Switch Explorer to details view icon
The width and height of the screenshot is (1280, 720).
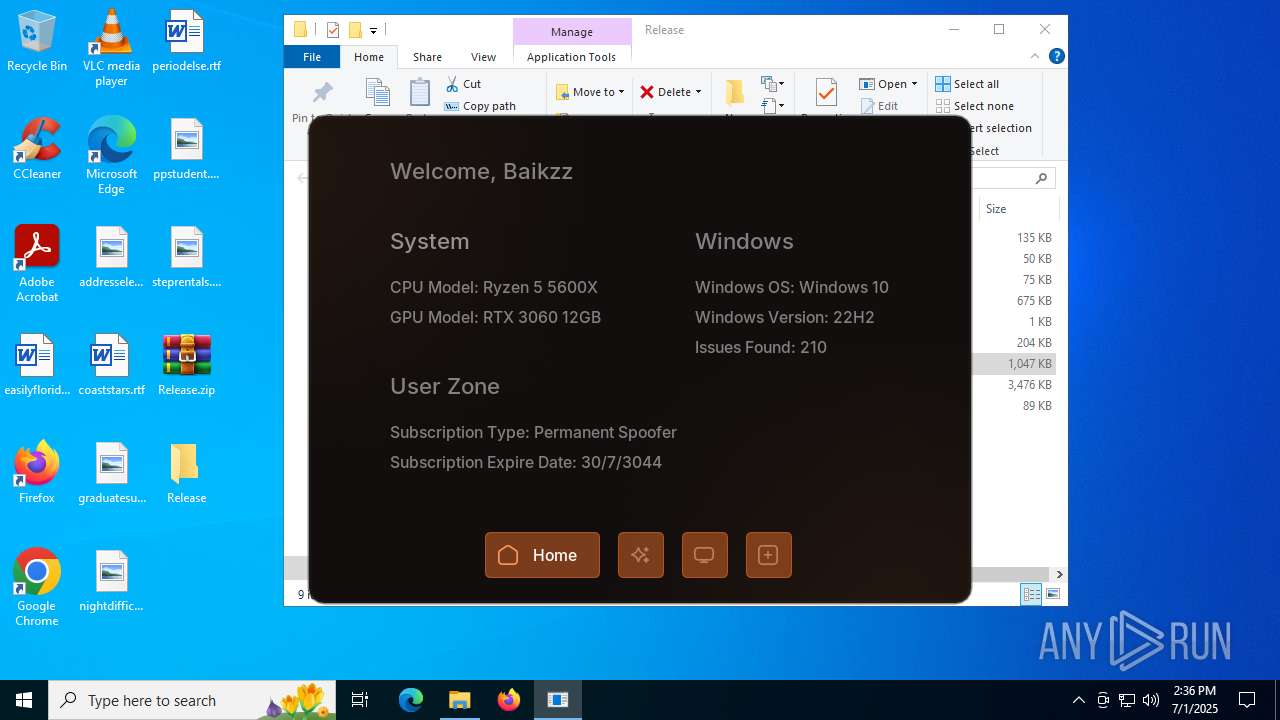coord(1031,594)
